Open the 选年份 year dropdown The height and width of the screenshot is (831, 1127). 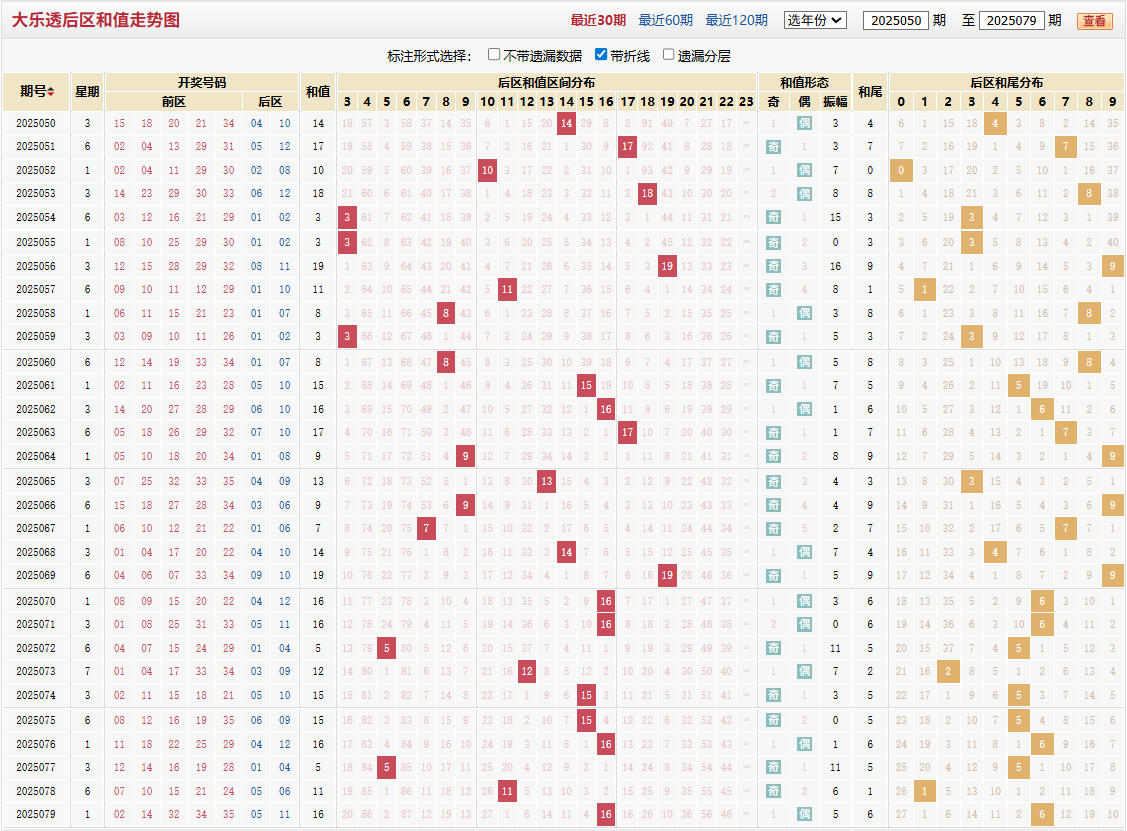pos(815,20)
